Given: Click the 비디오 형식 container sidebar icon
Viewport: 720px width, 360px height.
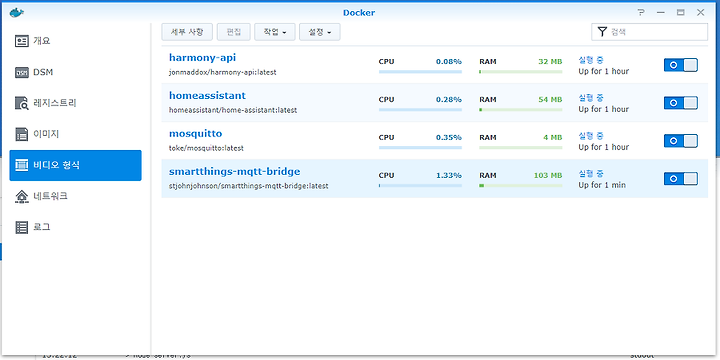Looking at the screenshot, I should pos(22,165).
